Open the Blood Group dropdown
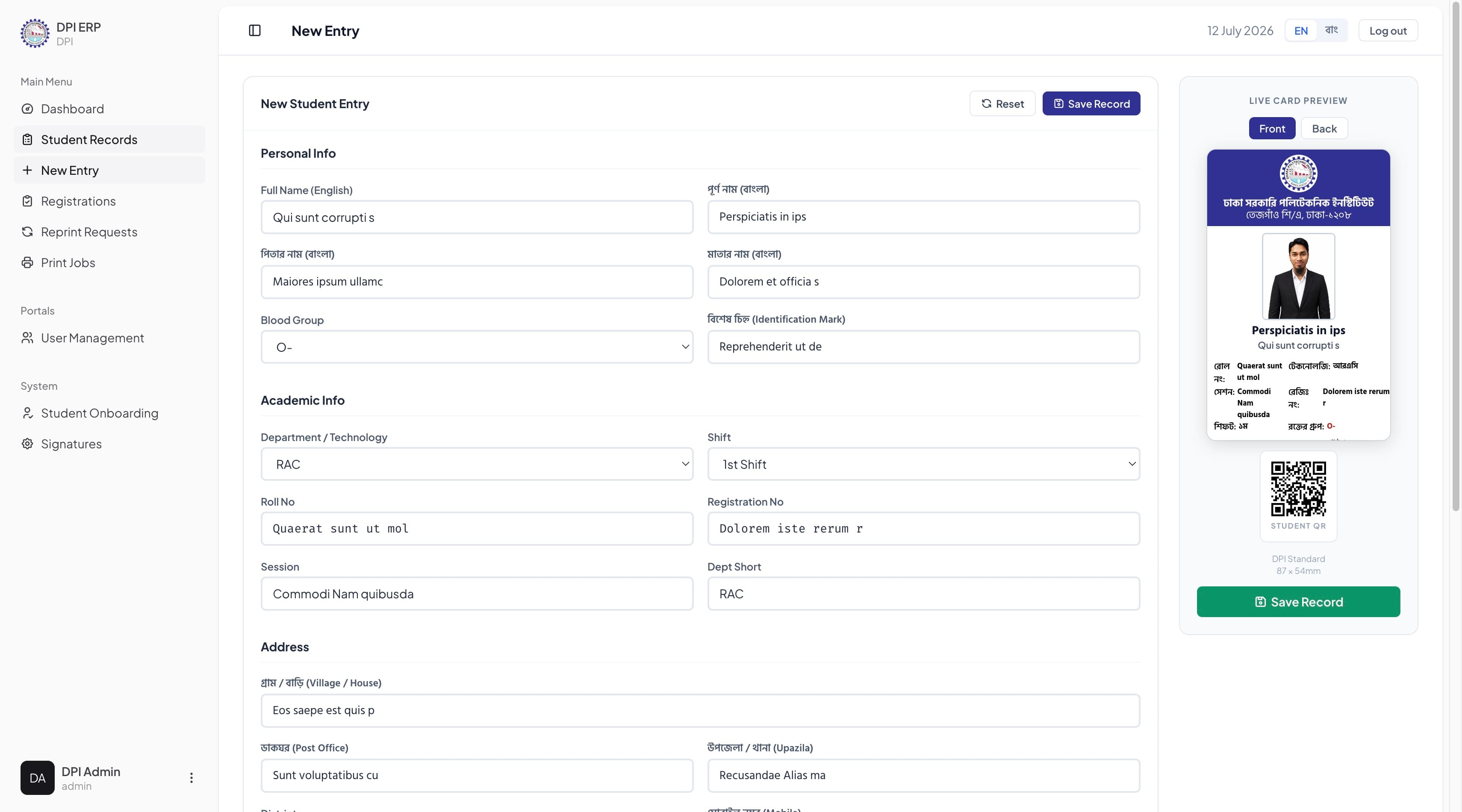 point(477,347)
